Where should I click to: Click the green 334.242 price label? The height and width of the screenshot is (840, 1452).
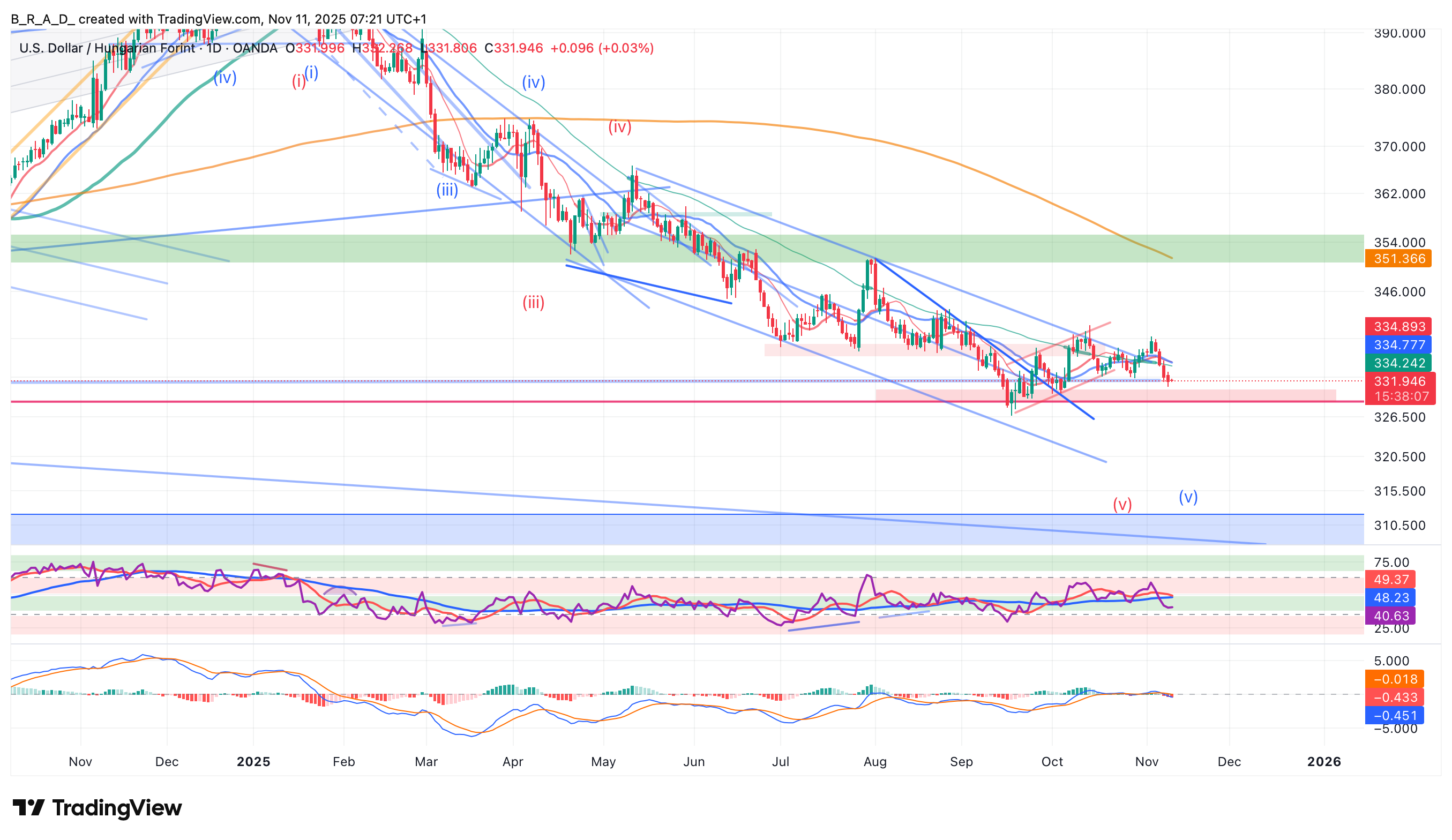pos(1398,363)
